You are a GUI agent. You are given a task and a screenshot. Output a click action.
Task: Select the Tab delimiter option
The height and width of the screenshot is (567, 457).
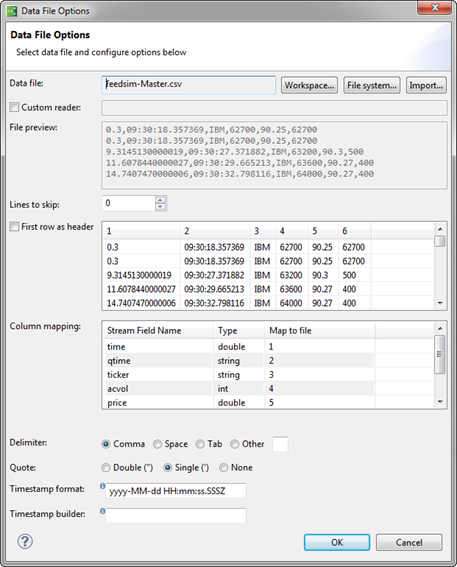(200, 444)
